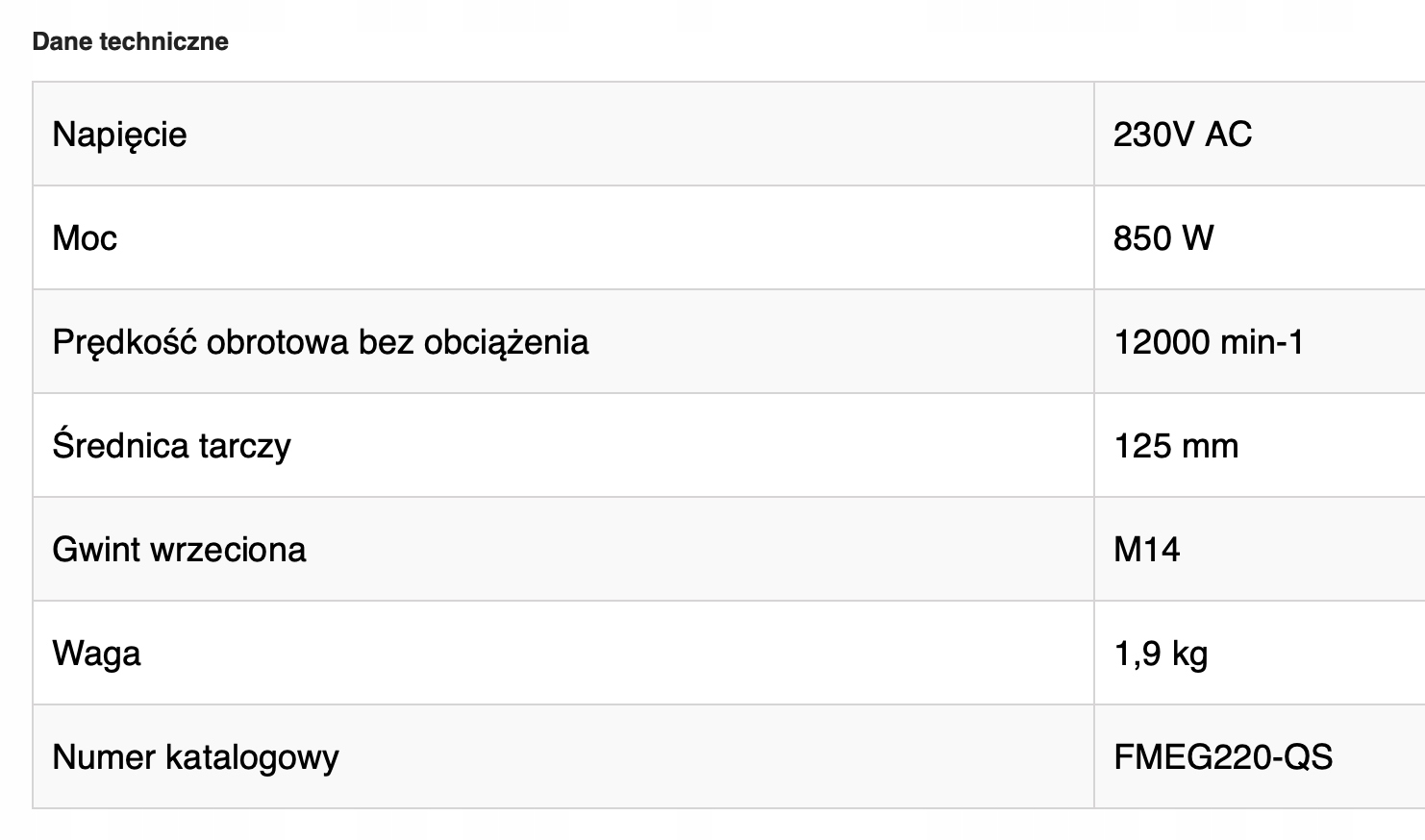
Task: Select the 'Moc' row label
Action: coord(85,237)
